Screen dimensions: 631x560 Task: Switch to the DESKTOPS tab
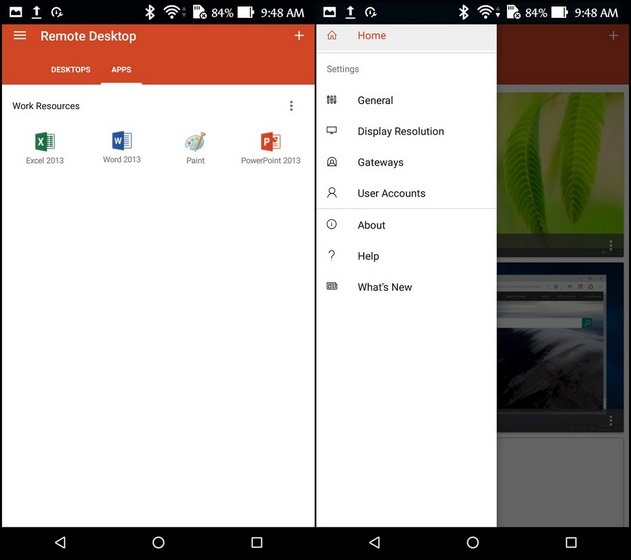[x=70, y=70]
